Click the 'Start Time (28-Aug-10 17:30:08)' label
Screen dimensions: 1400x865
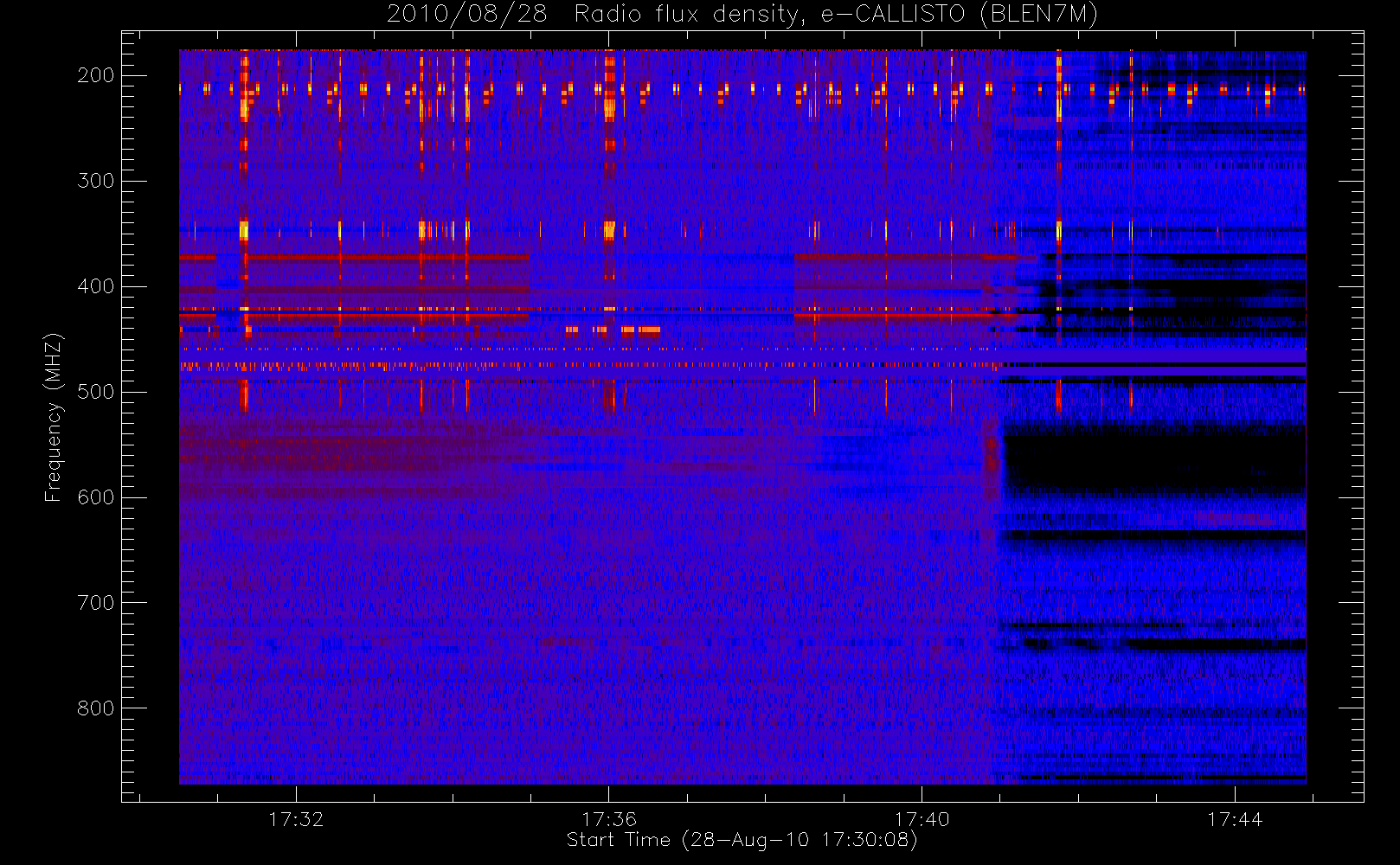(742, 840)
